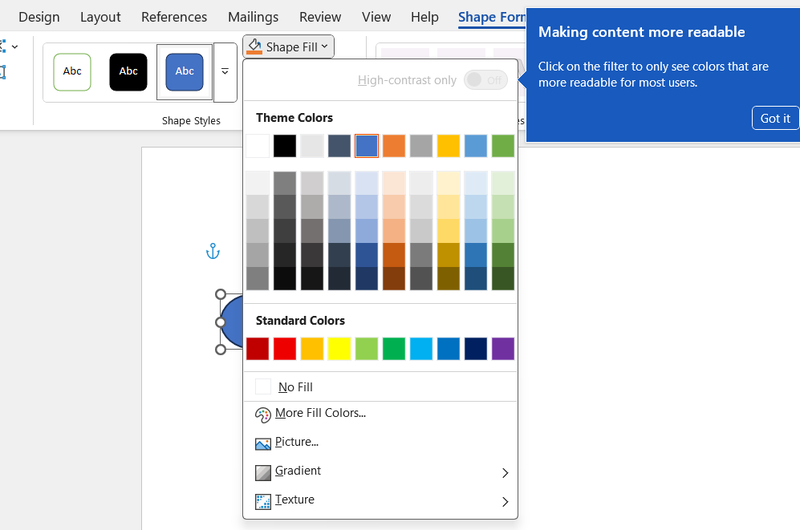The height and width of the screenshot is (530, 800).
Task: Open the Review tab
Action: pos(320,17)
